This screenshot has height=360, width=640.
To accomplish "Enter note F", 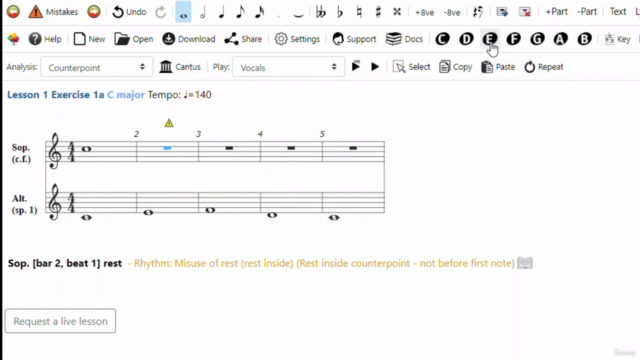I will [x=513, y=39].
